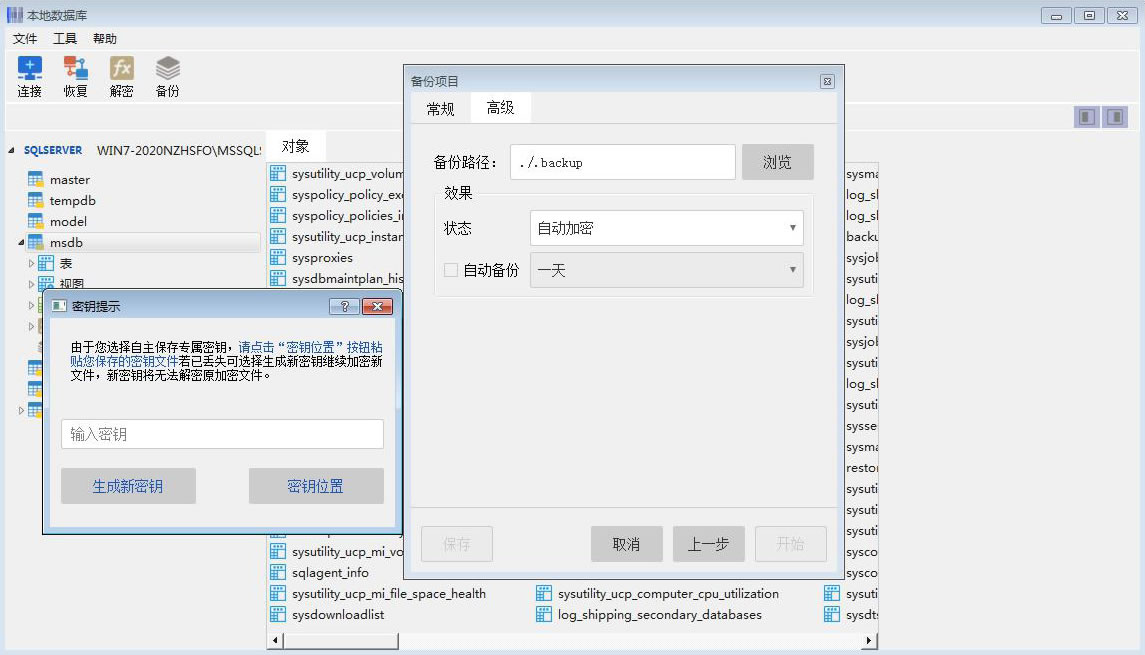Open the 状态 自动加密 dropdown
This screenshot has width=1145, height=655.
666,228
